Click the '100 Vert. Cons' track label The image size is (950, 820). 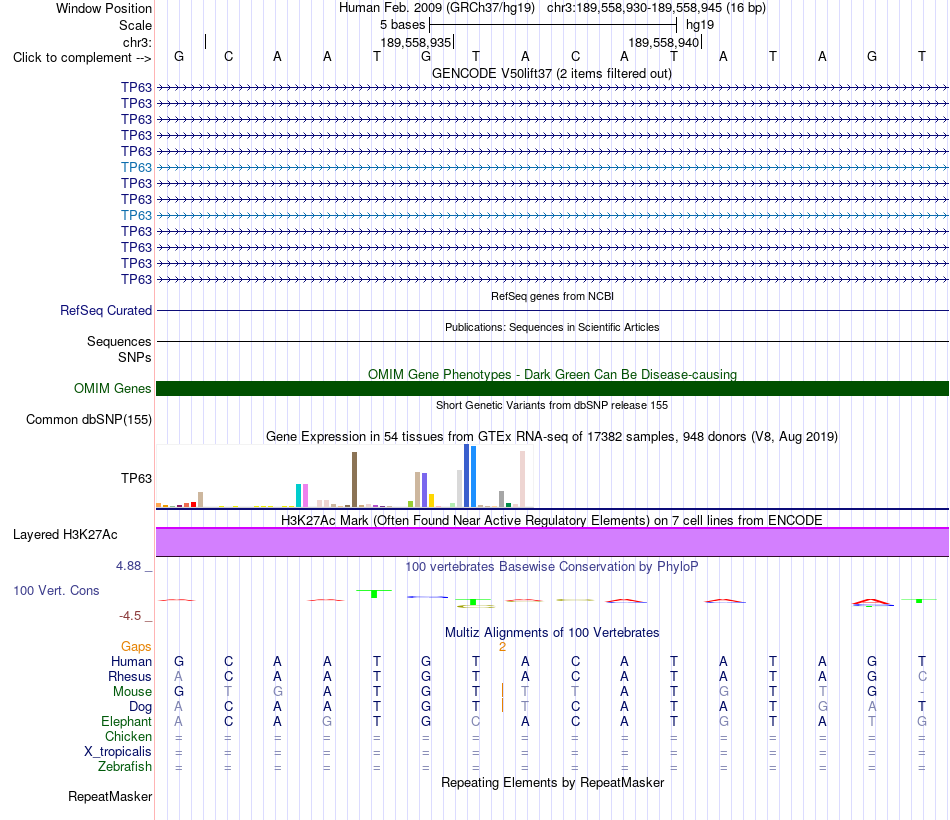click(56, 590)
